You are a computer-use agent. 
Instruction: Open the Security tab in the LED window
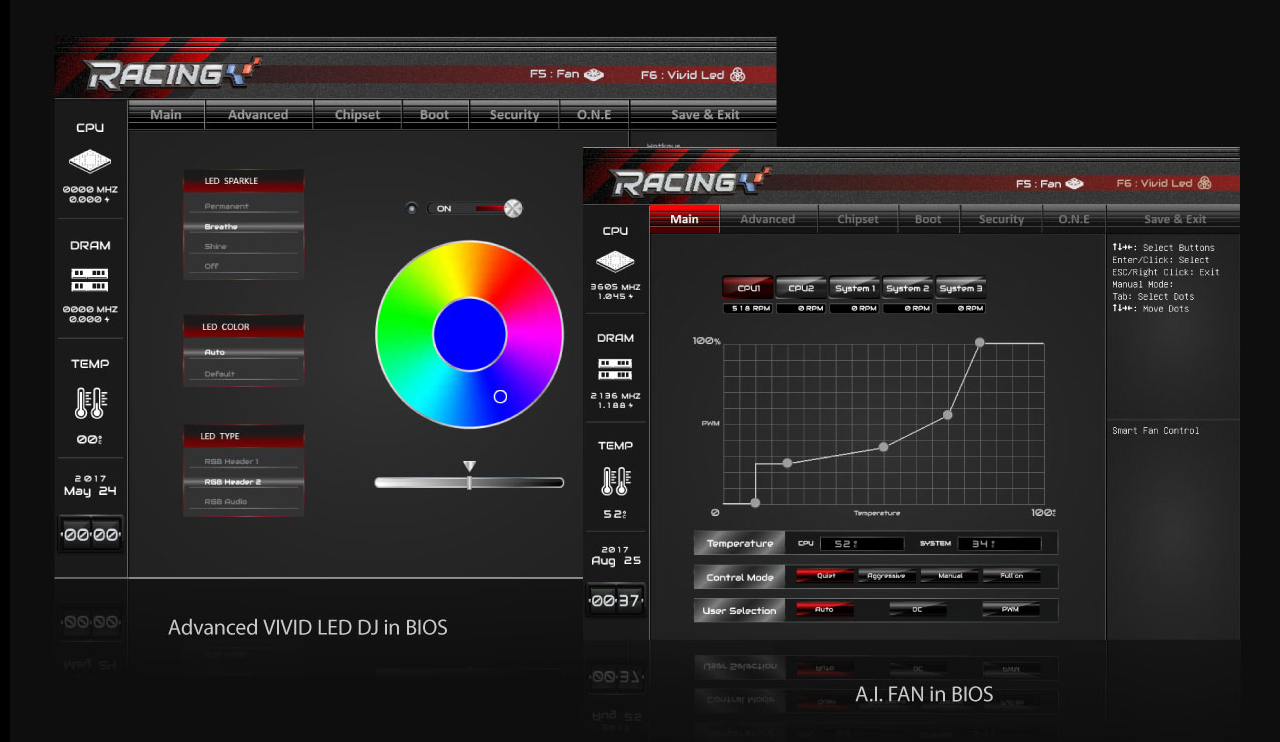(514, 115)
